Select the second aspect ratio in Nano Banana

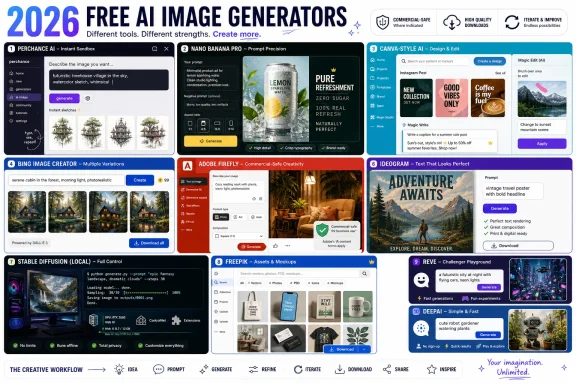point(204,125)
